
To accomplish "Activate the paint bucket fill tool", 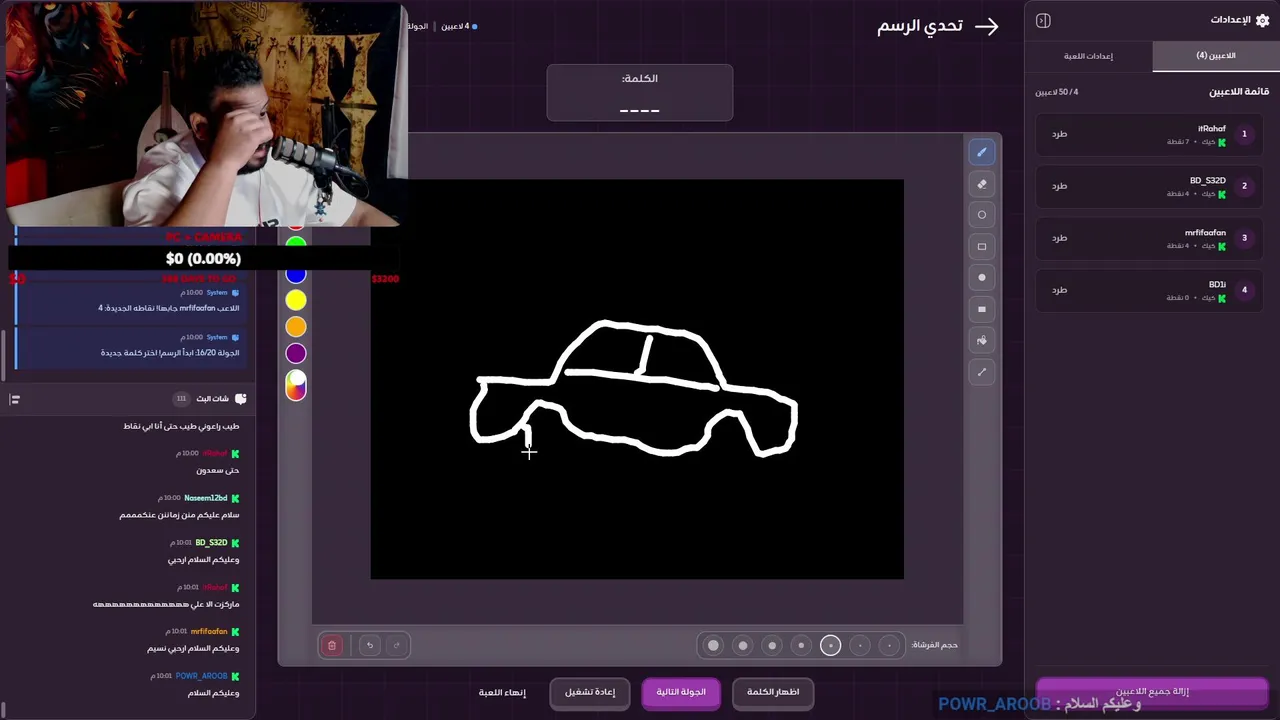I will click(x=981, y=340).
